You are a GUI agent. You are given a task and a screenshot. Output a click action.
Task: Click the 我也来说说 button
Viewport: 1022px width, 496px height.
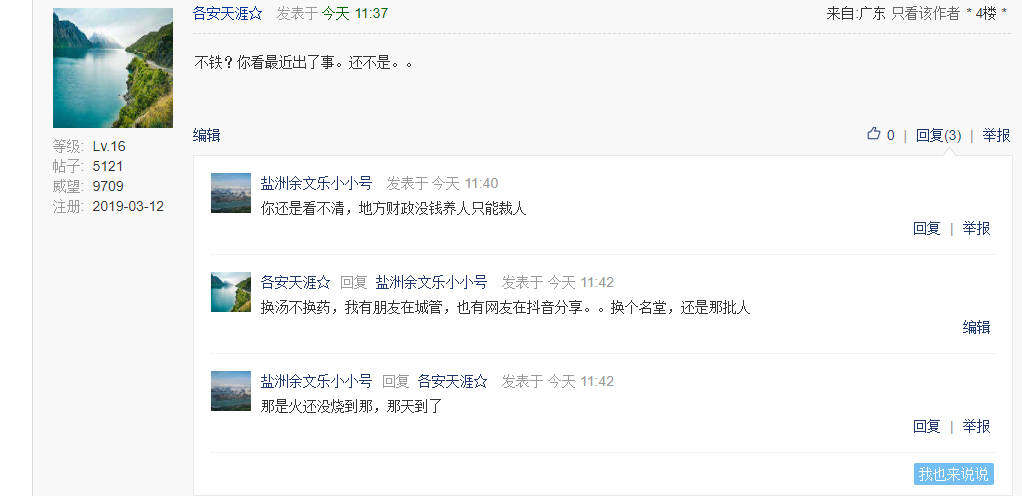(954, 474)
